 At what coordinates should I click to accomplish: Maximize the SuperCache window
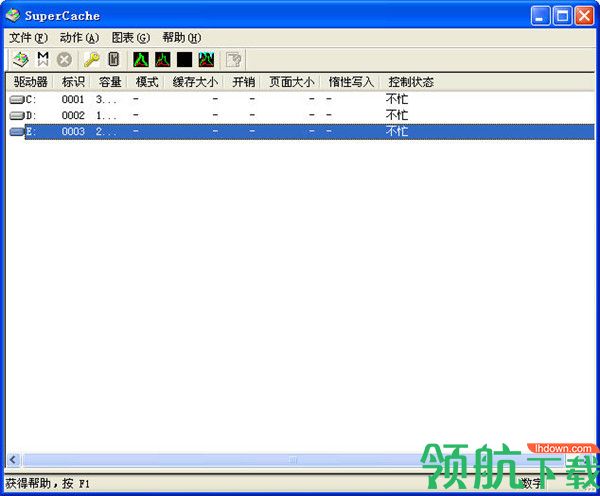pos(562,16)
